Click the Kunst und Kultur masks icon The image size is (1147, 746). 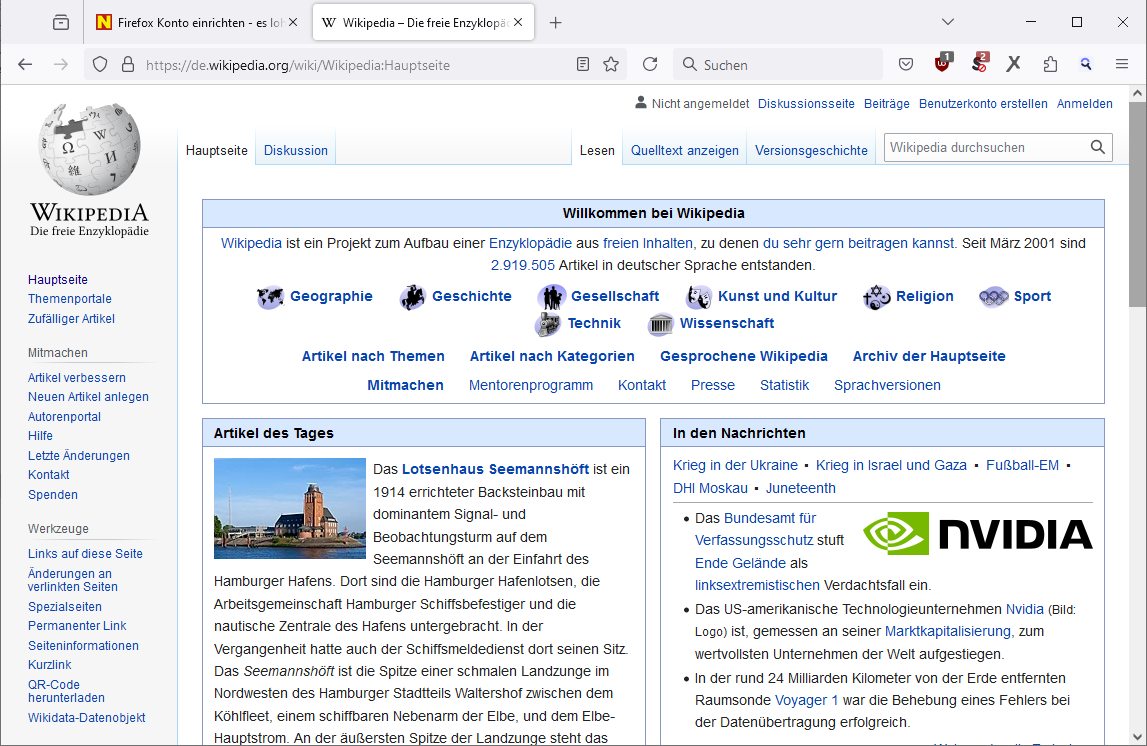pos(699,297)
